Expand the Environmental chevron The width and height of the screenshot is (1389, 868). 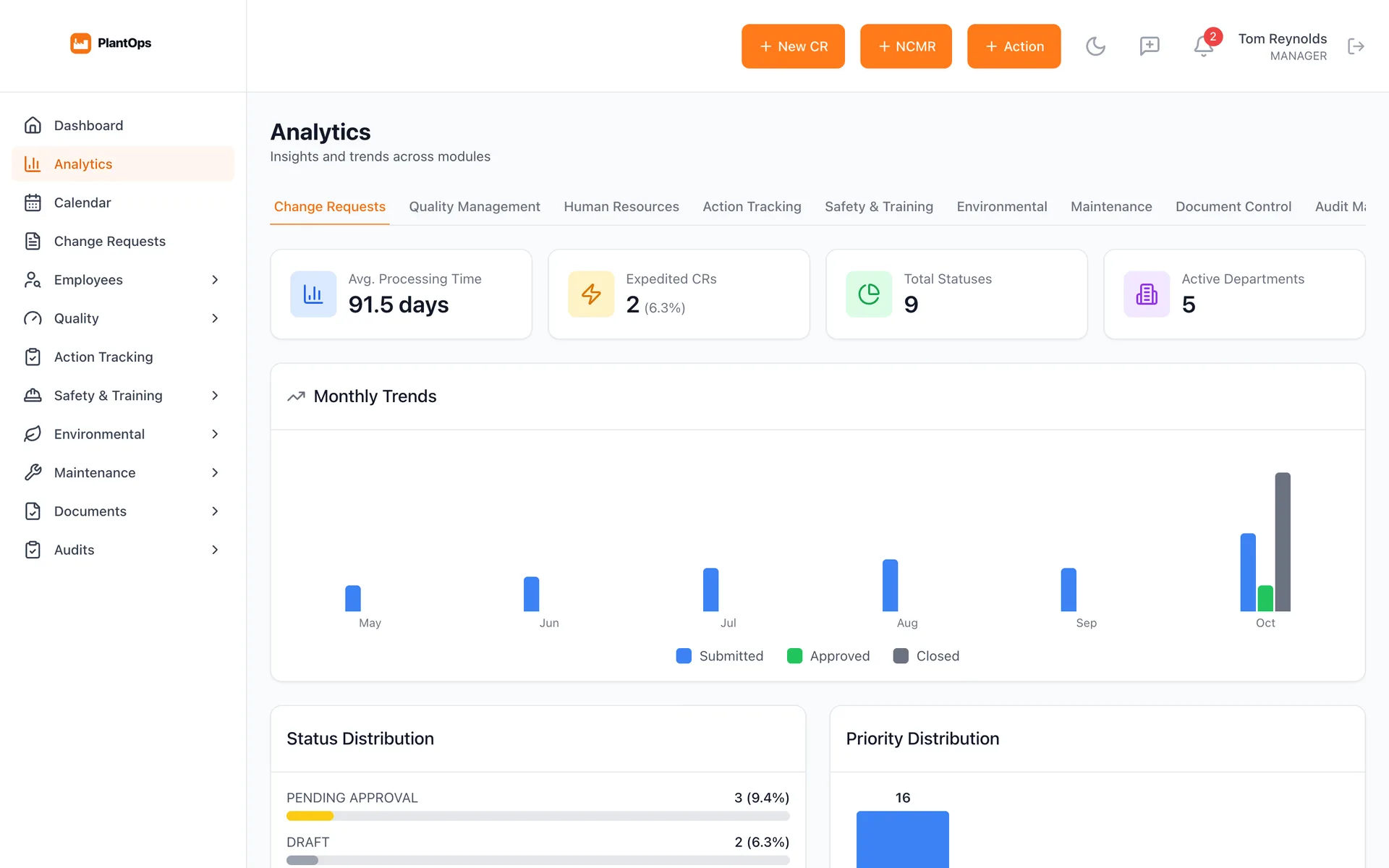tap(215, 434)
